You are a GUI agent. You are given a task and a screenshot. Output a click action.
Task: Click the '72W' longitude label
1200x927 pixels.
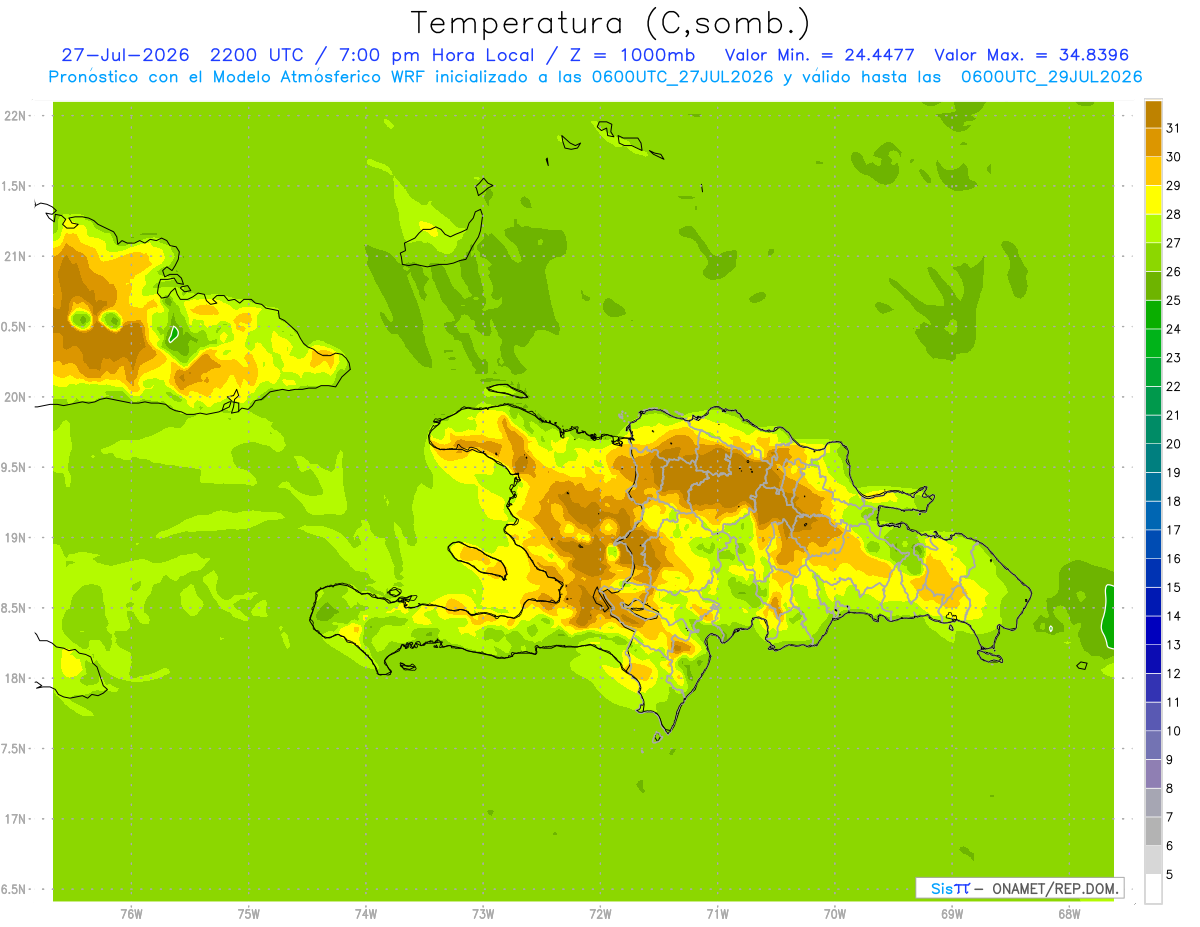(600, 914)
